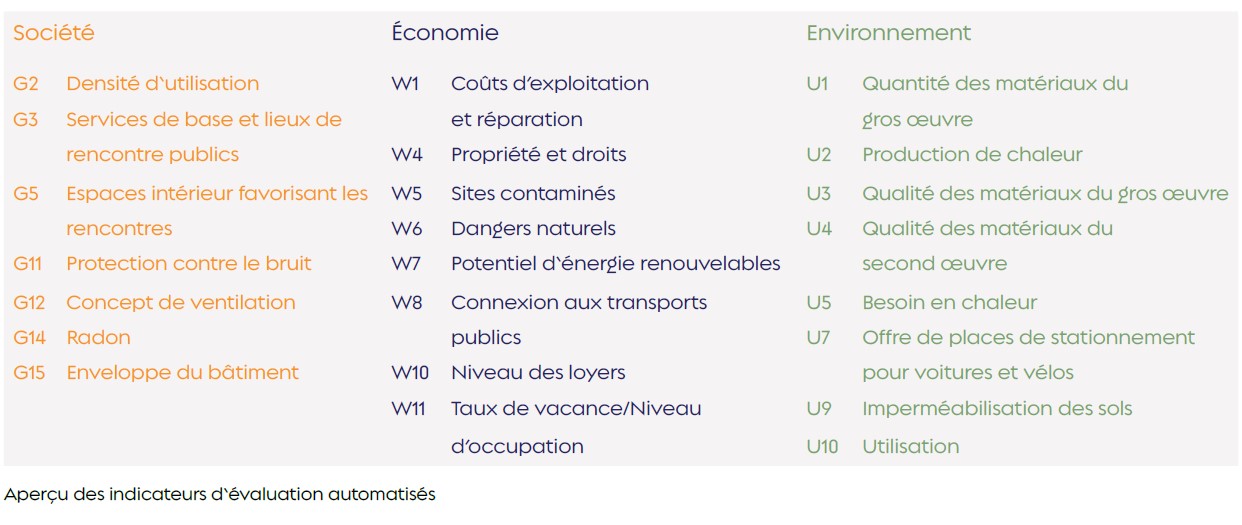Image resolution: width=1242 pixels, height=525 pixels.
Task: Click the Société column heading
Action: 54,33
